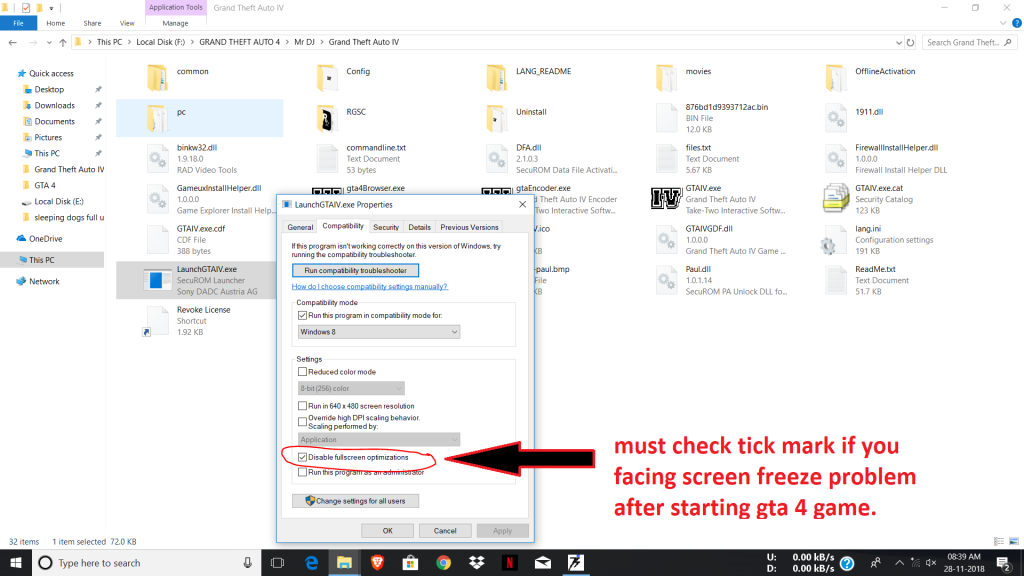Screen dimensions: 1024x576
Task: Enable Run in 640 x 480 resolution
Action: tap(302, 406)
